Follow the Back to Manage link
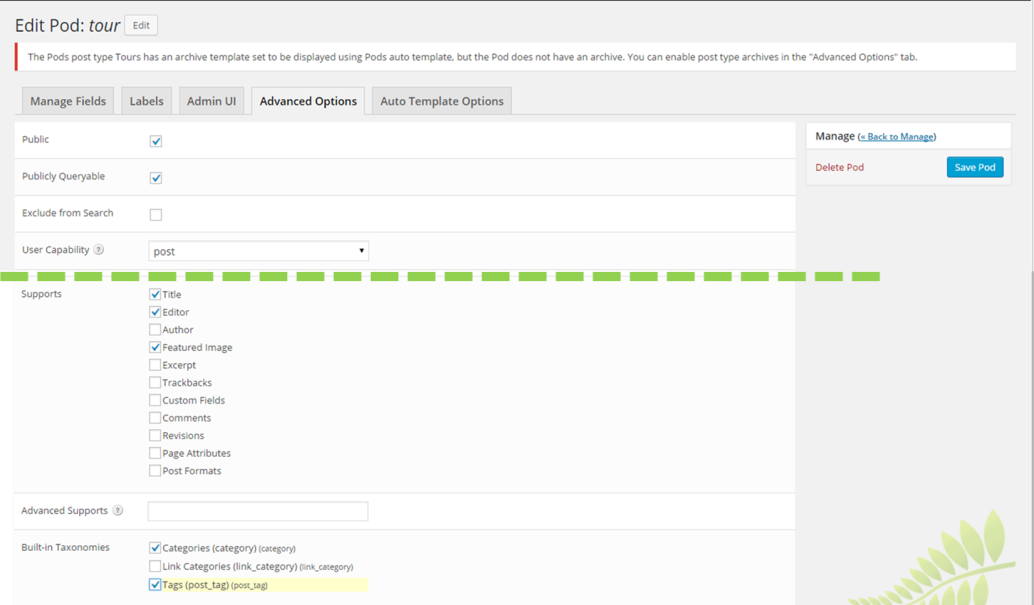 tap(897, 137)
